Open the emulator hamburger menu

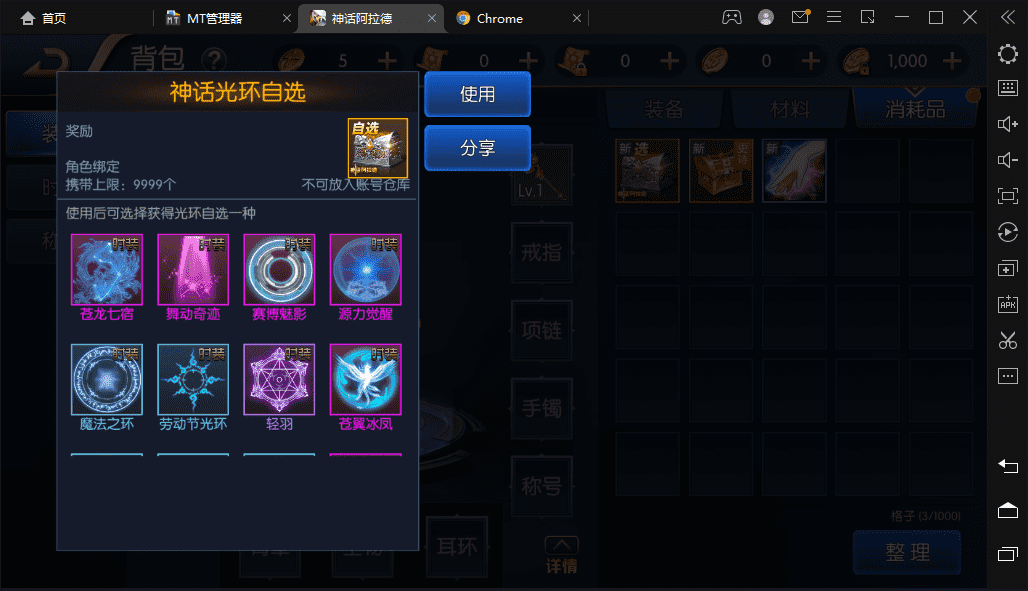[x=834, y=18]
